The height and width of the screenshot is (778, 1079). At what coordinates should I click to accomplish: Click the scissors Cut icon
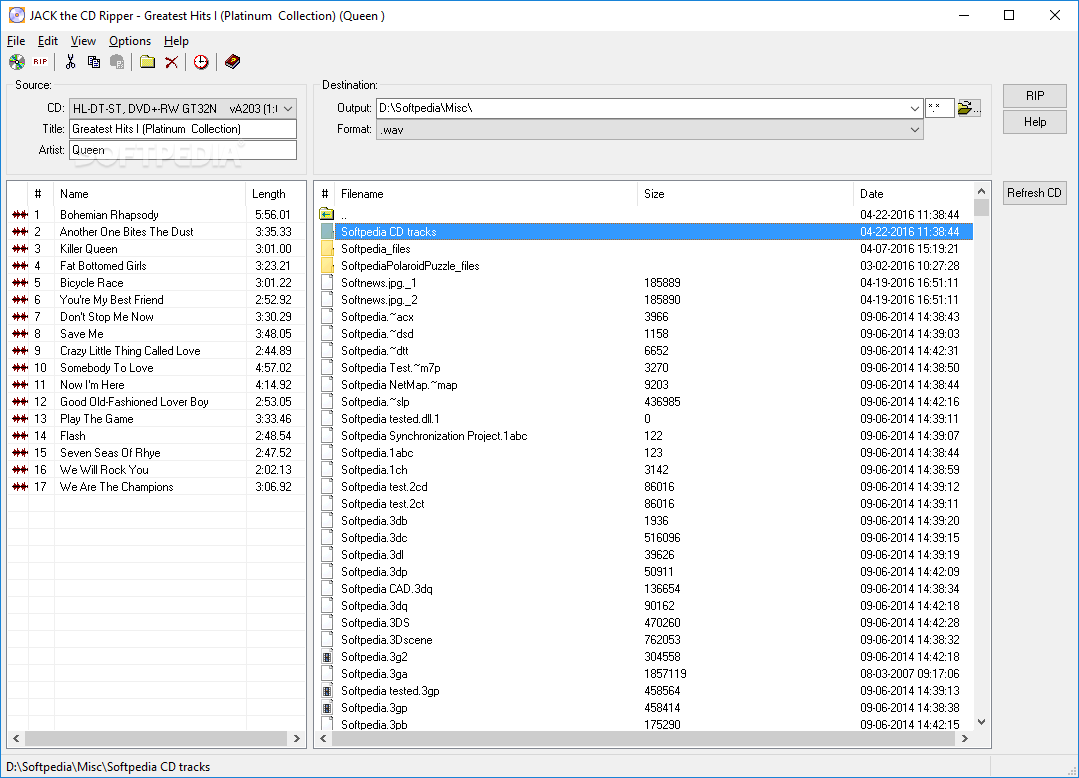click(x=70, y=62)
